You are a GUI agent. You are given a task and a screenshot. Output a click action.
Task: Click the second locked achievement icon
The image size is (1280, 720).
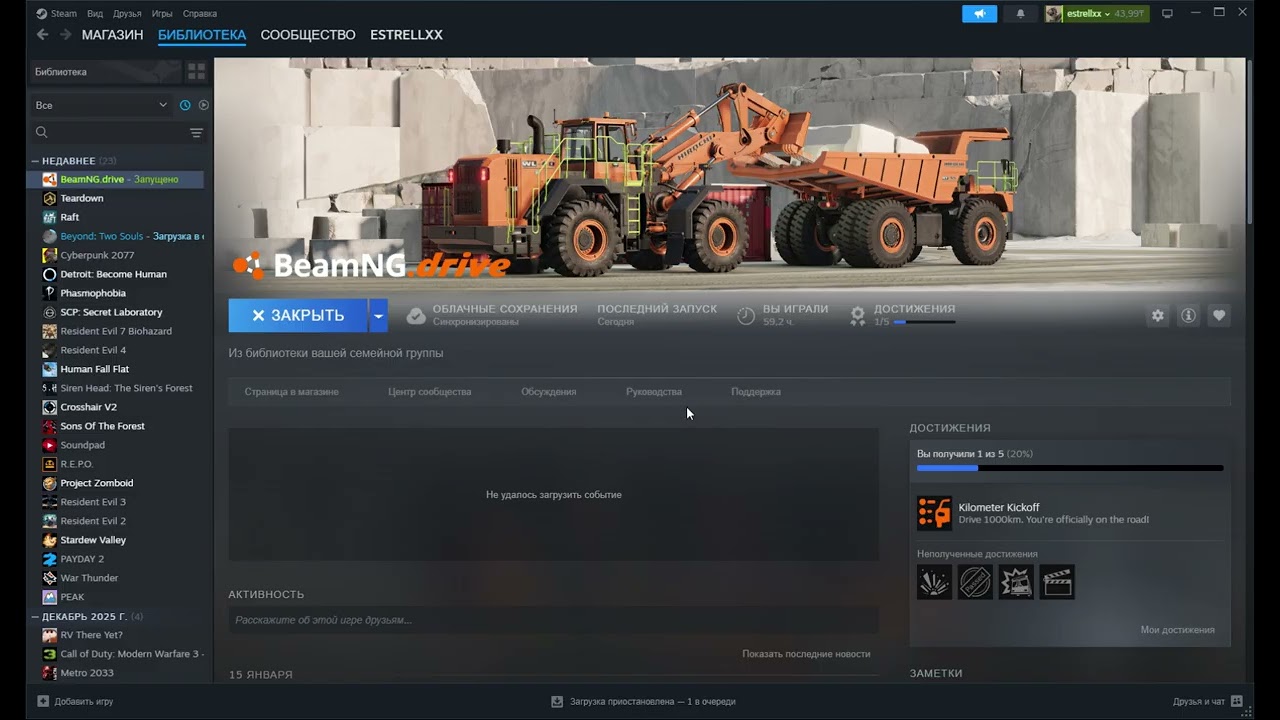click(x=975, y=582)
